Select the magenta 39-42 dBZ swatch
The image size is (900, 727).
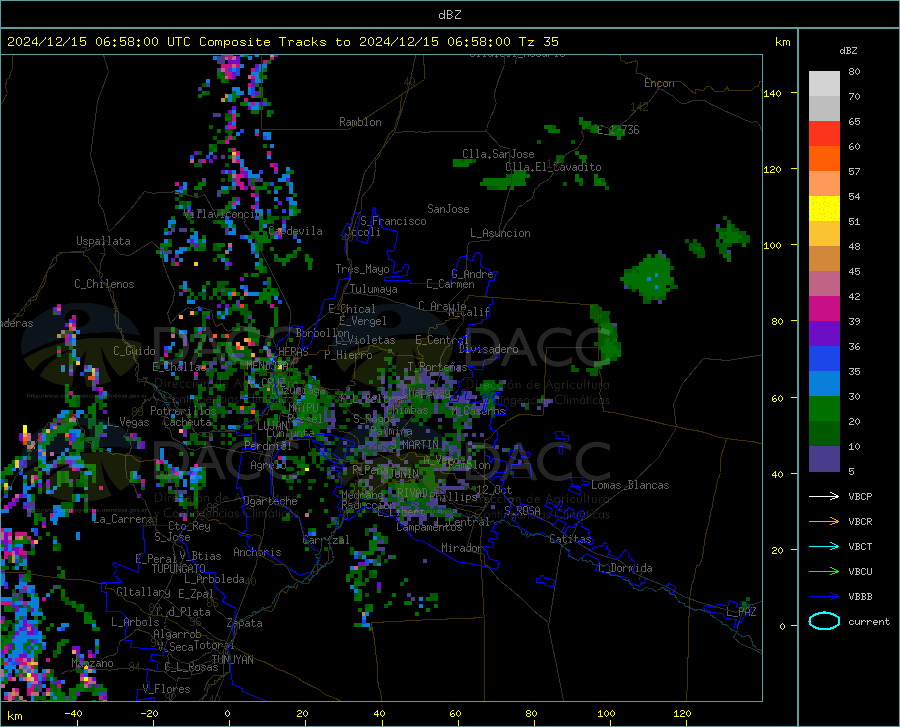coord(824,309)
